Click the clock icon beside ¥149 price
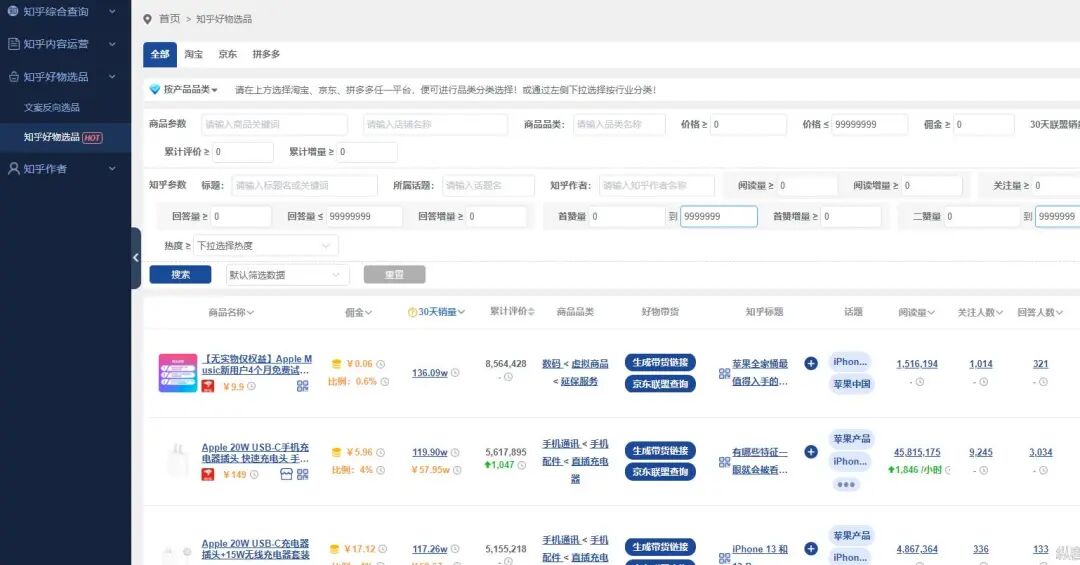This screenshot has height=565, width=1080. 254,474
